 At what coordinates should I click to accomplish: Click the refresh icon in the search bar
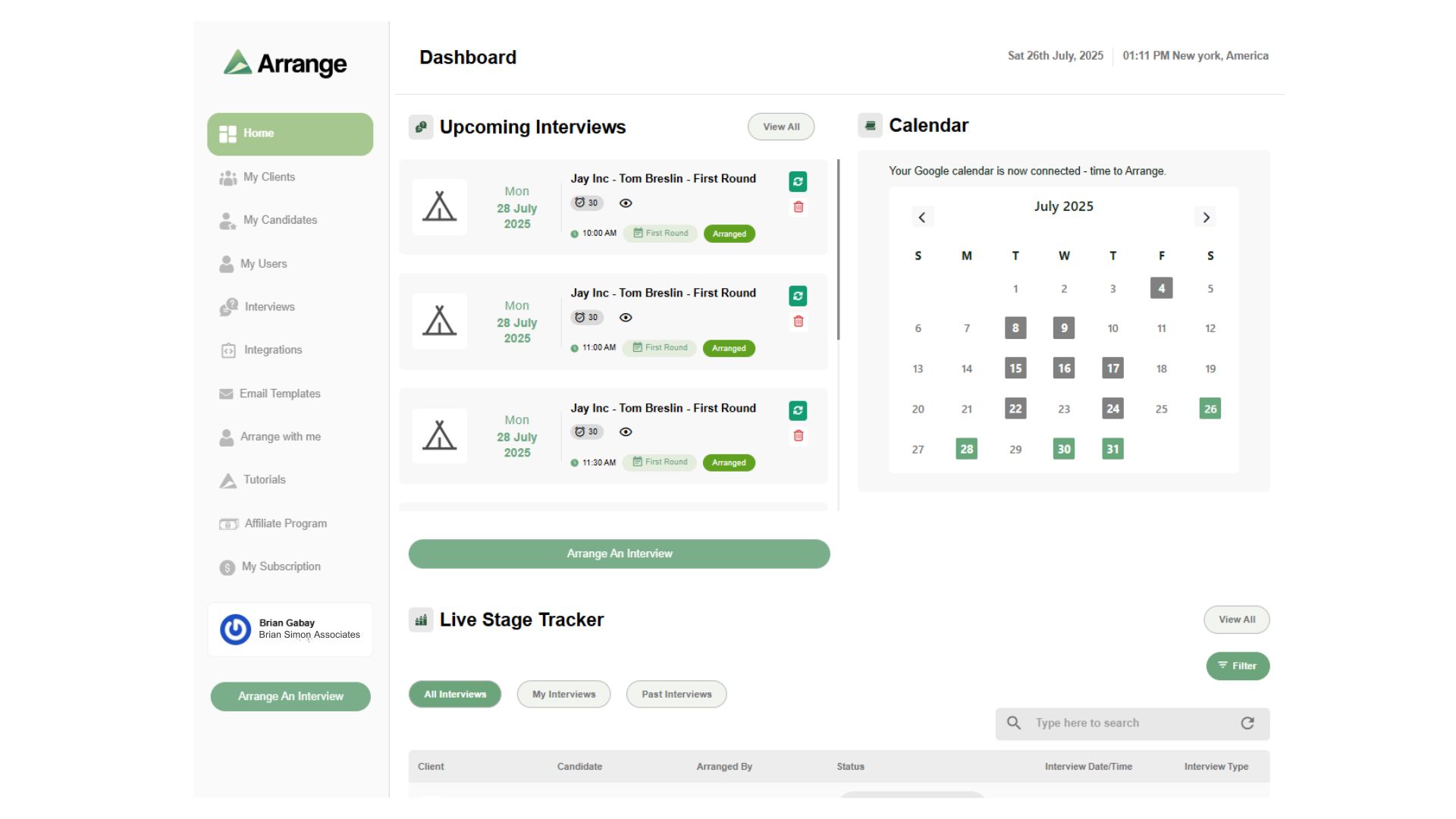click(x=1247, y=723)
